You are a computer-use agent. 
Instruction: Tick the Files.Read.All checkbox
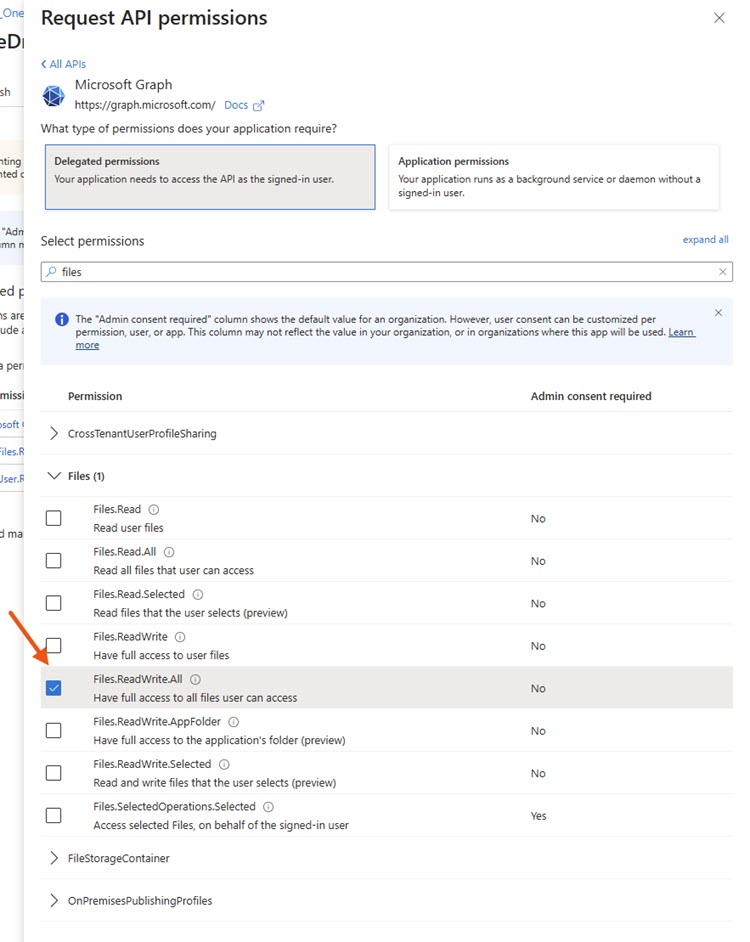pos(53,561)
